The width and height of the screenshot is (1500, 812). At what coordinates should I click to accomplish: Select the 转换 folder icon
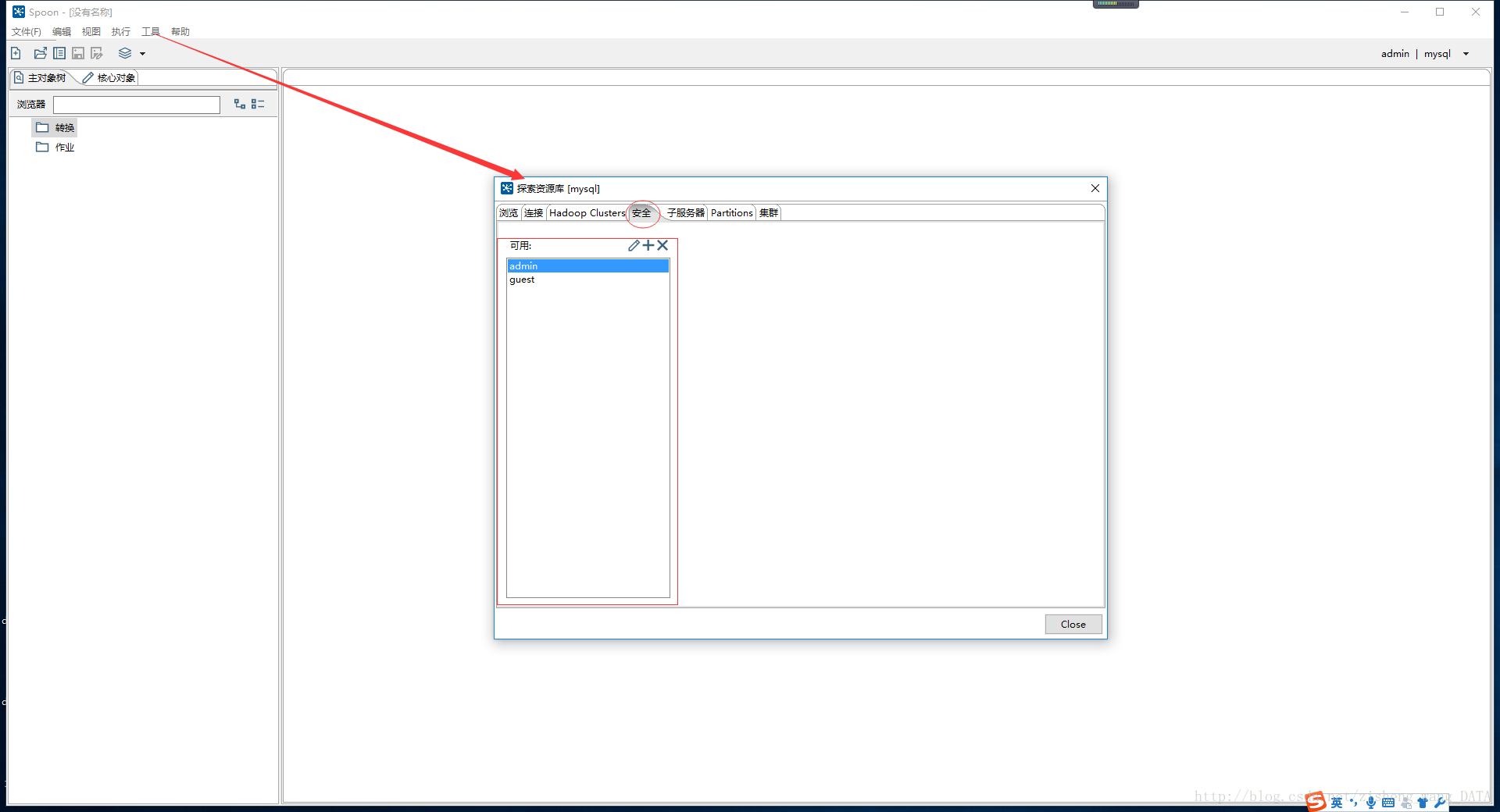(42, 127)
